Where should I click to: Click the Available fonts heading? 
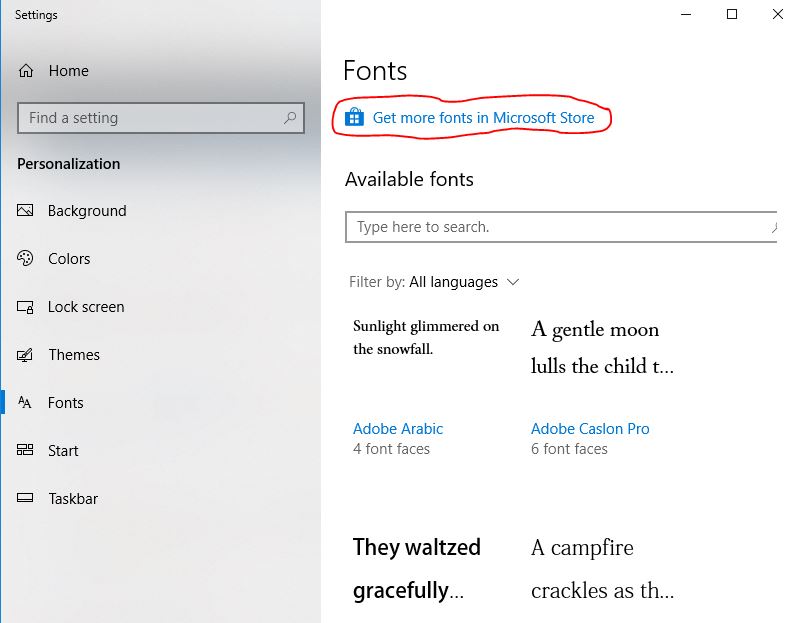pyautogui.click(x=409, y=180)
